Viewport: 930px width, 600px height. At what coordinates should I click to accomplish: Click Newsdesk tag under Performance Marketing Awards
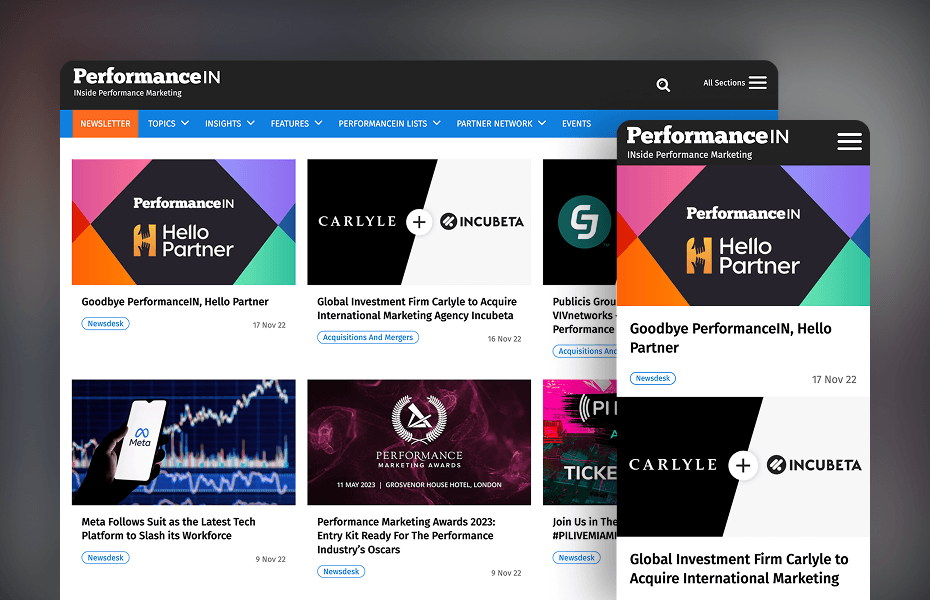(341, 572)
